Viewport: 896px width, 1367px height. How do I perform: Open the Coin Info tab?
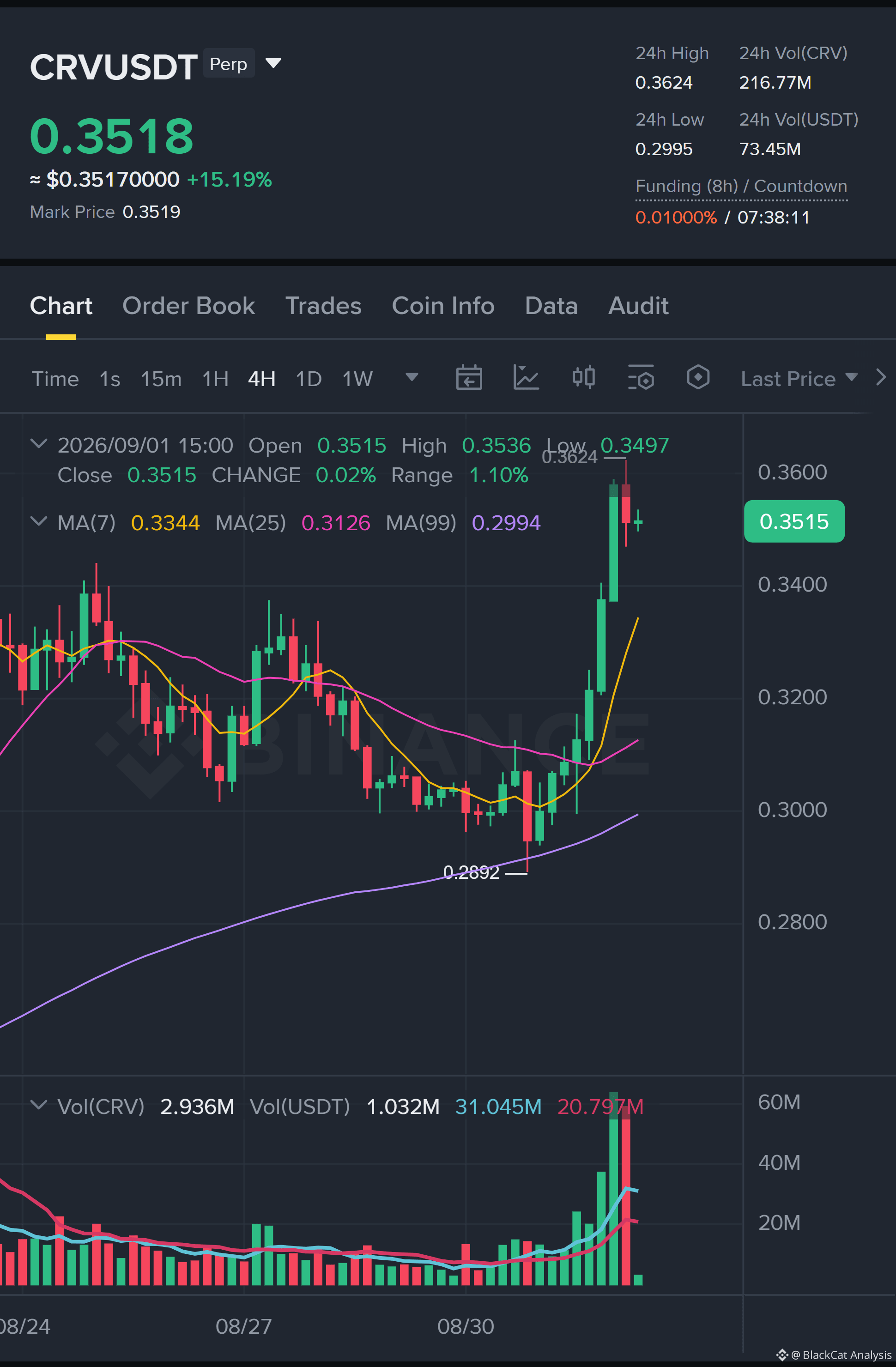pyautogui.click(x=443, y=306)
